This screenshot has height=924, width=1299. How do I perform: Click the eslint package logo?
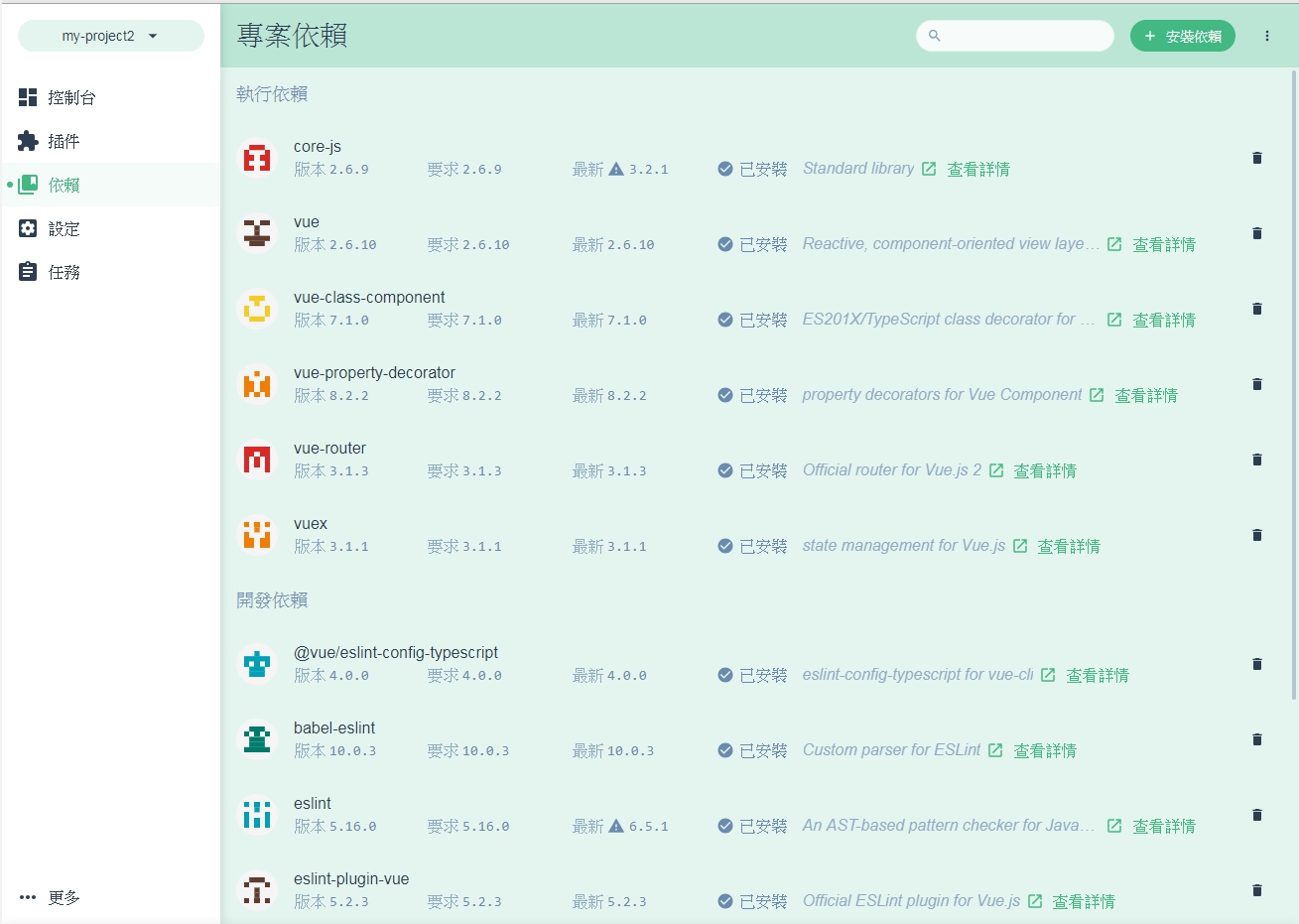257,815
